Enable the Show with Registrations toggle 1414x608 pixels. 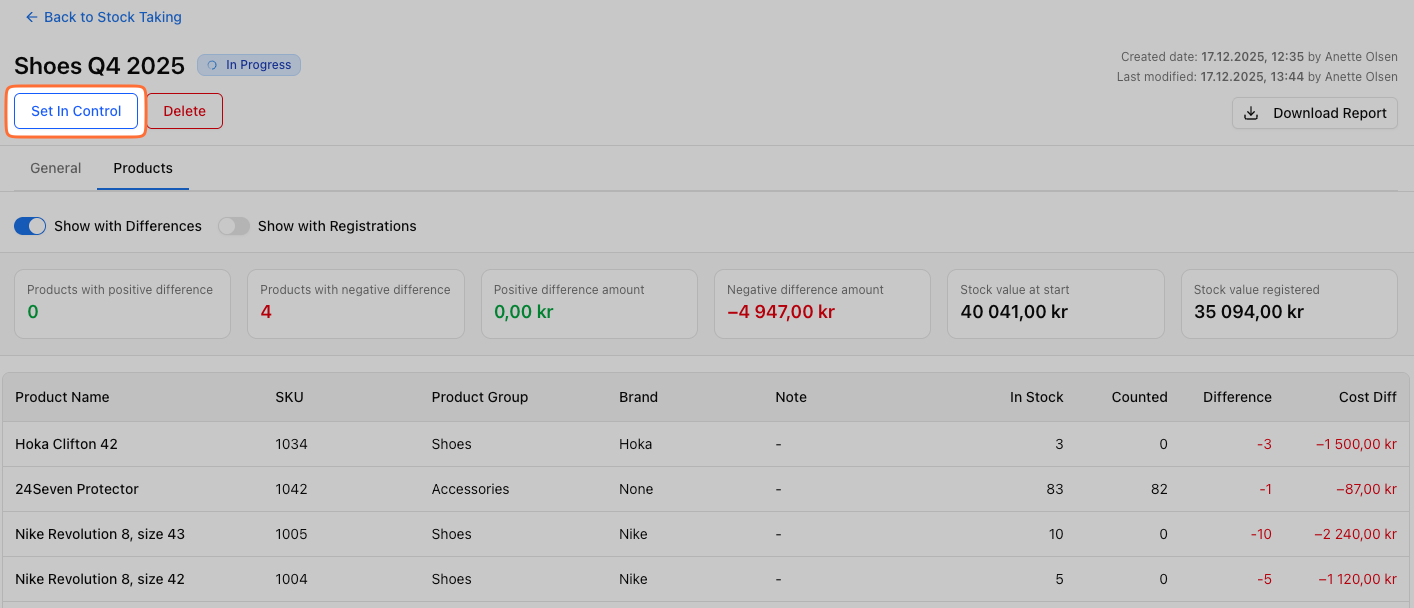click(234, 226)
